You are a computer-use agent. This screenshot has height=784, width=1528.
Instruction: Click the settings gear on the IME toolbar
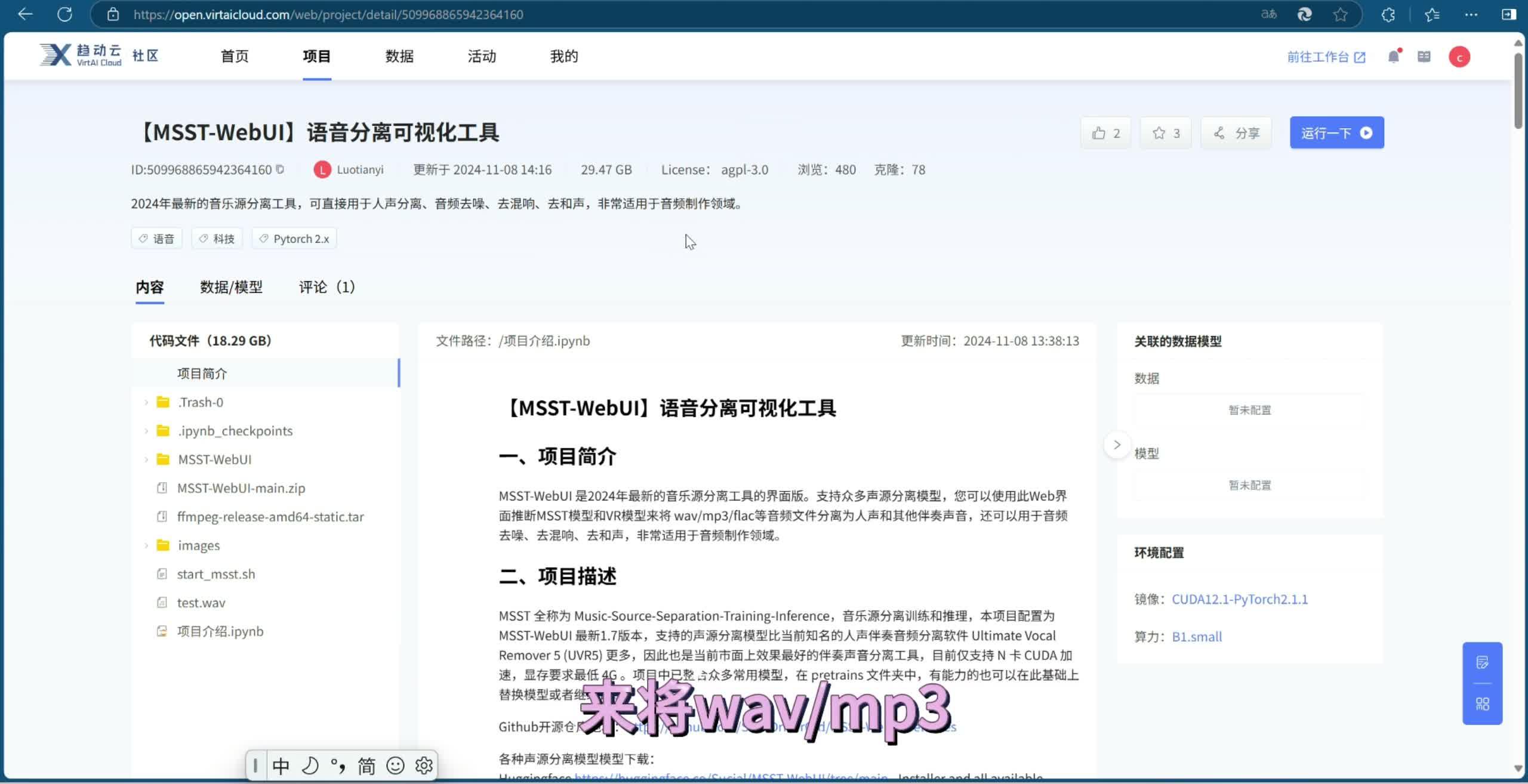424,766
